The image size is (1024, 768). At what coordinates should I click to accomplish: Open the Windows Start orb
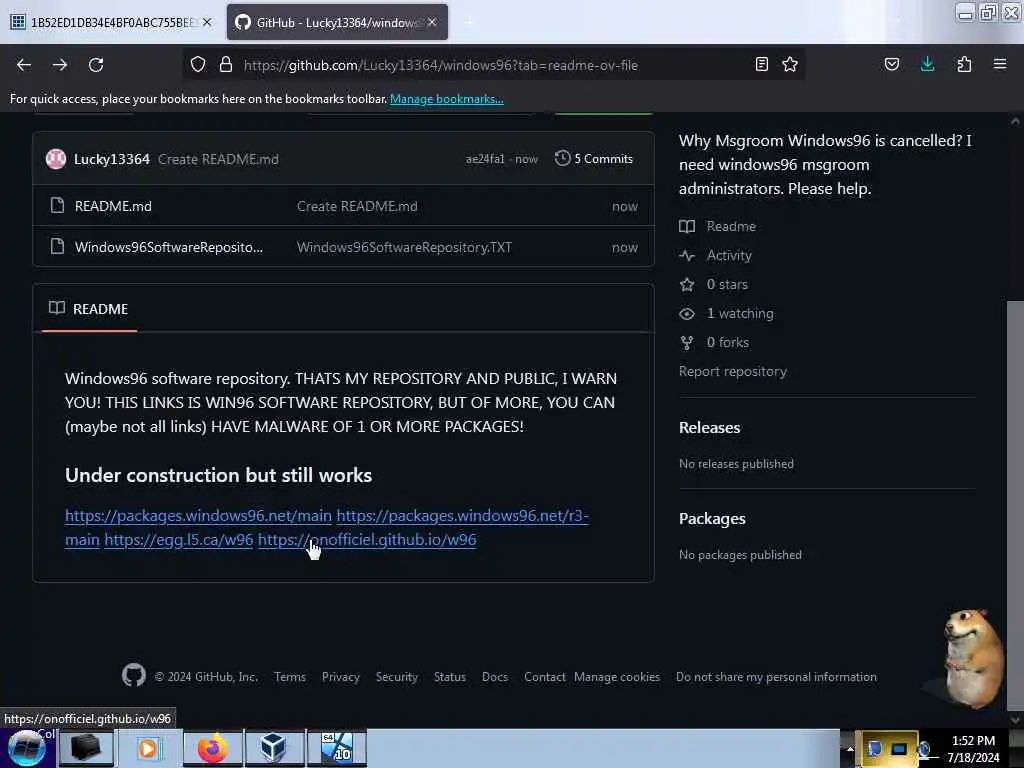tap(27, 748)
